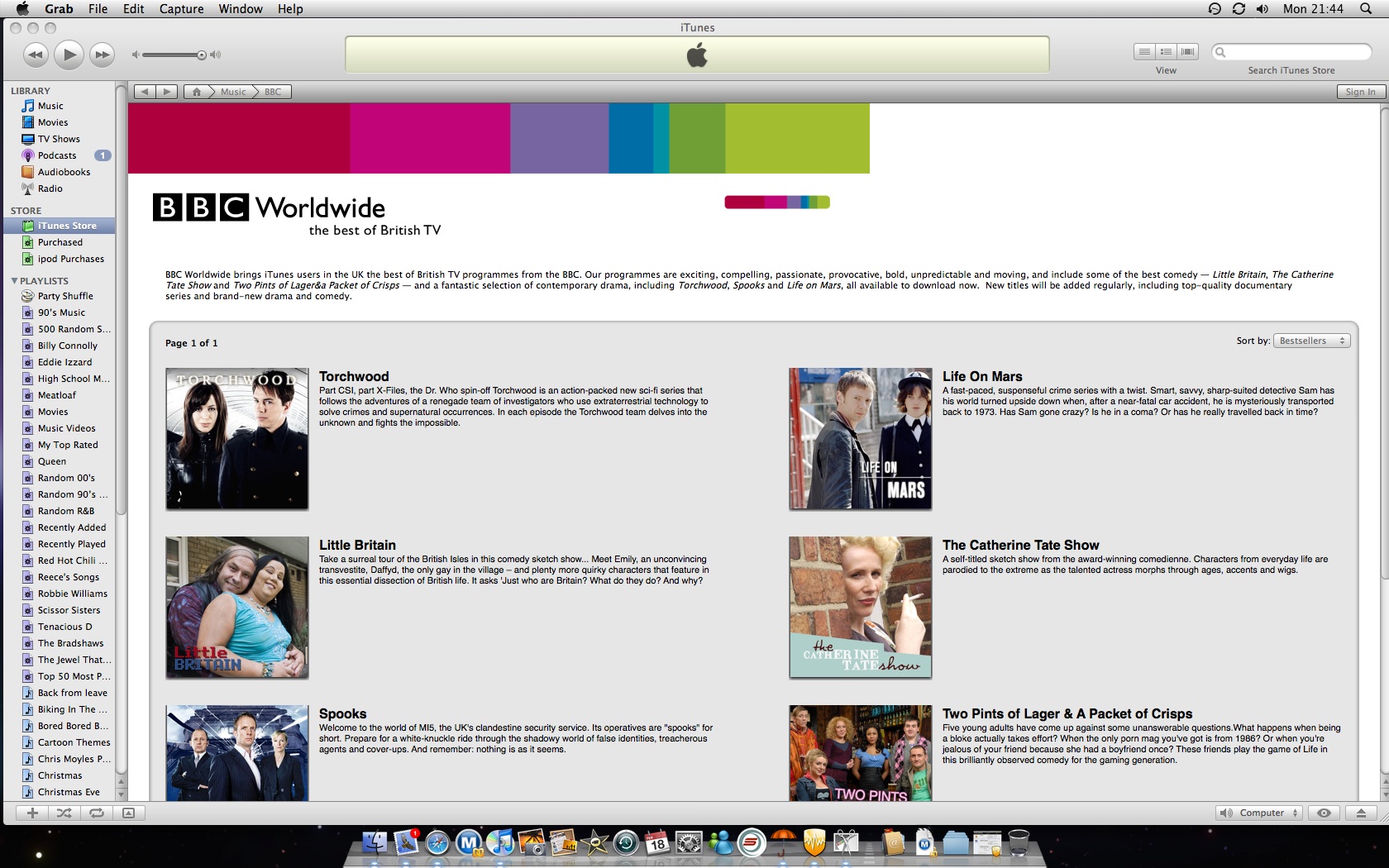Toggle the iTunes browser eye button
1389x868 pixels.
[x=1324, y=813]
